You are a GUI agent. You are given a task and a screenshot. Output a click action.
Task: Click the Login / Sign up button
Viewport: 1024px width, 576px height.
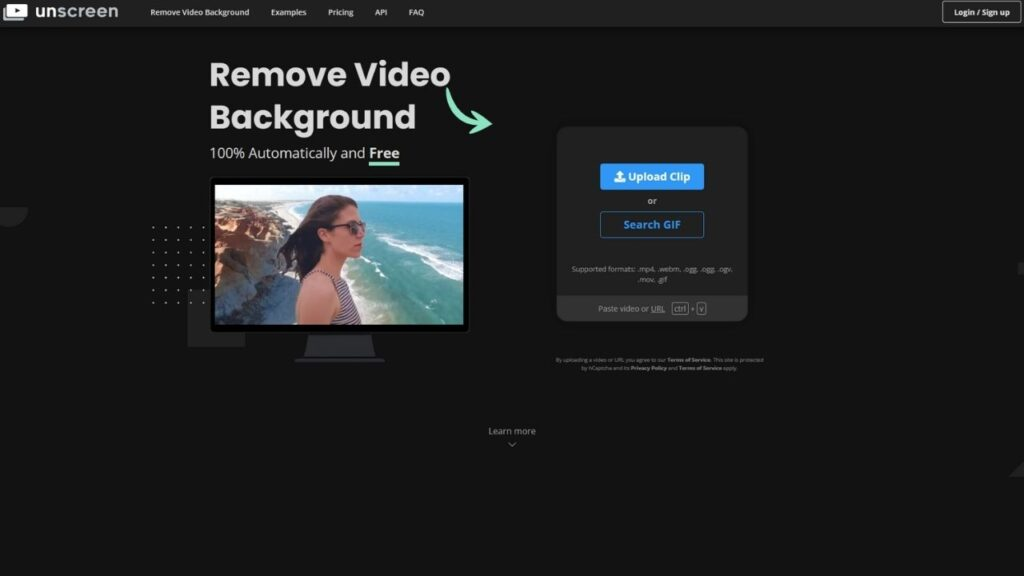(x=981, y=12)
